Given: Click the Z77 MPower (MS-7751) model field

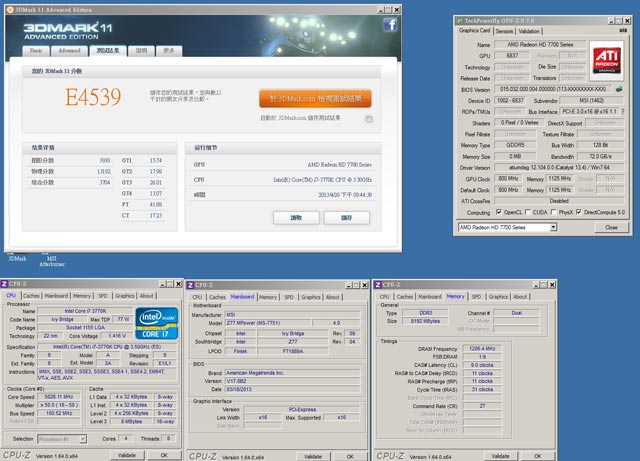Looking at the screenshot, I should point(268,323).
